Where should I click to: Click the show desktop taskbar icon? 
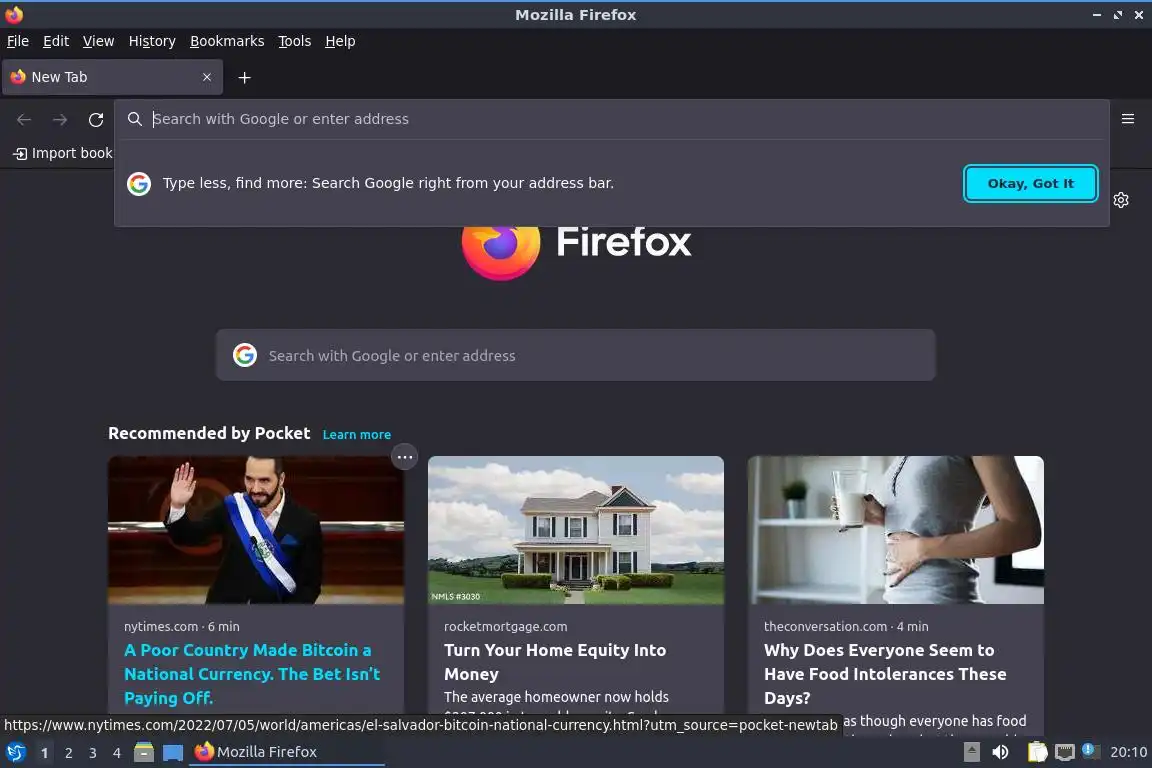click(173, 753)
